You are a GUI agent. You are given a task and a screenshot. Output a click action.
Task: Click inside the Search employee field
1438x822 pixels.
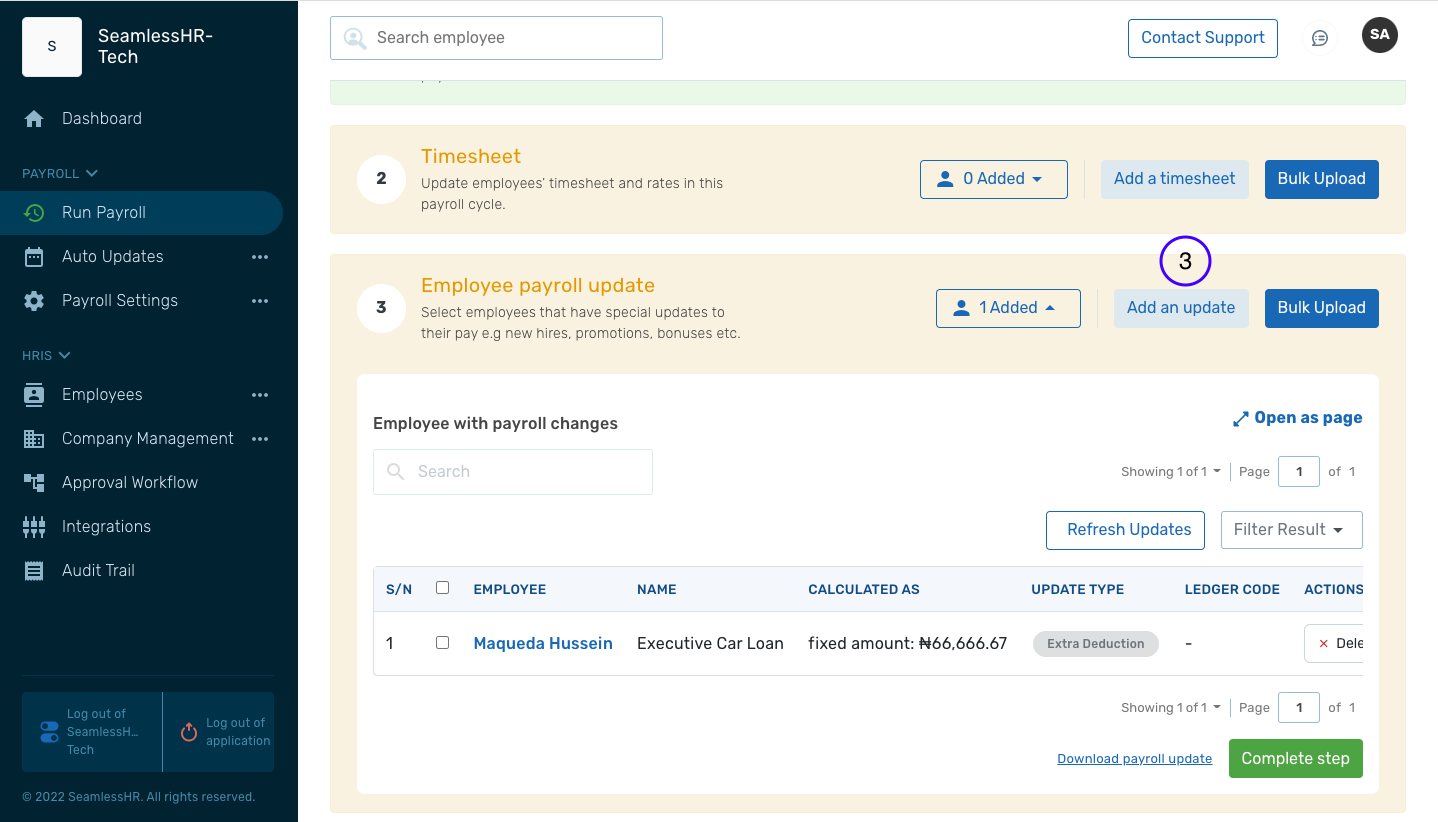[496, 37]
